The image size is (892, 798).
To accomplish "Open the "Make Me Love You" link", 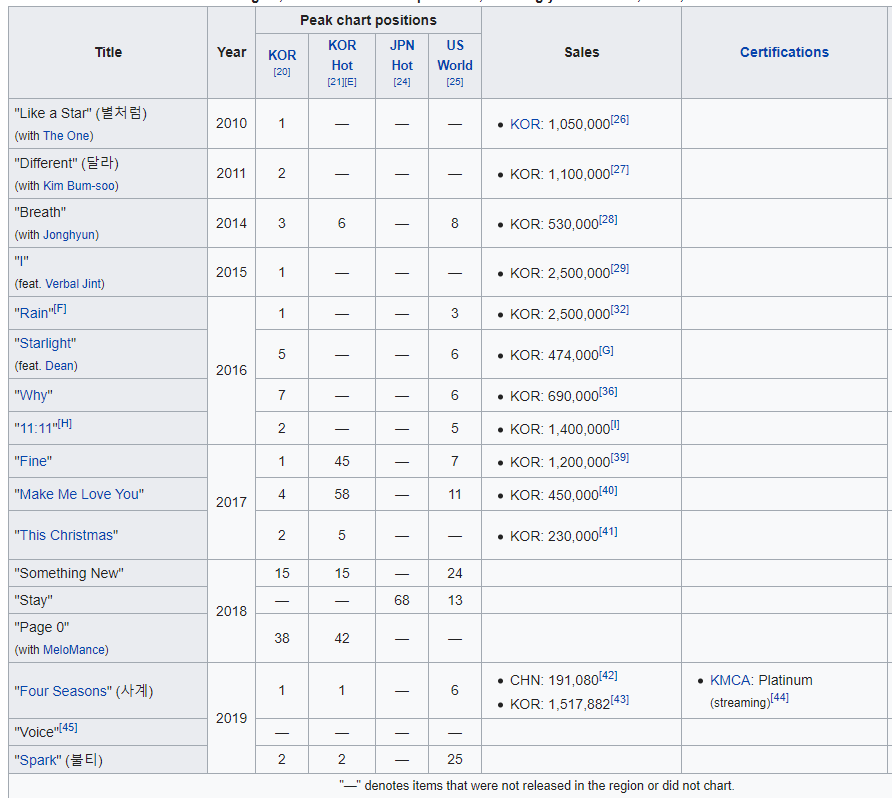I will [x=79, y=494].
